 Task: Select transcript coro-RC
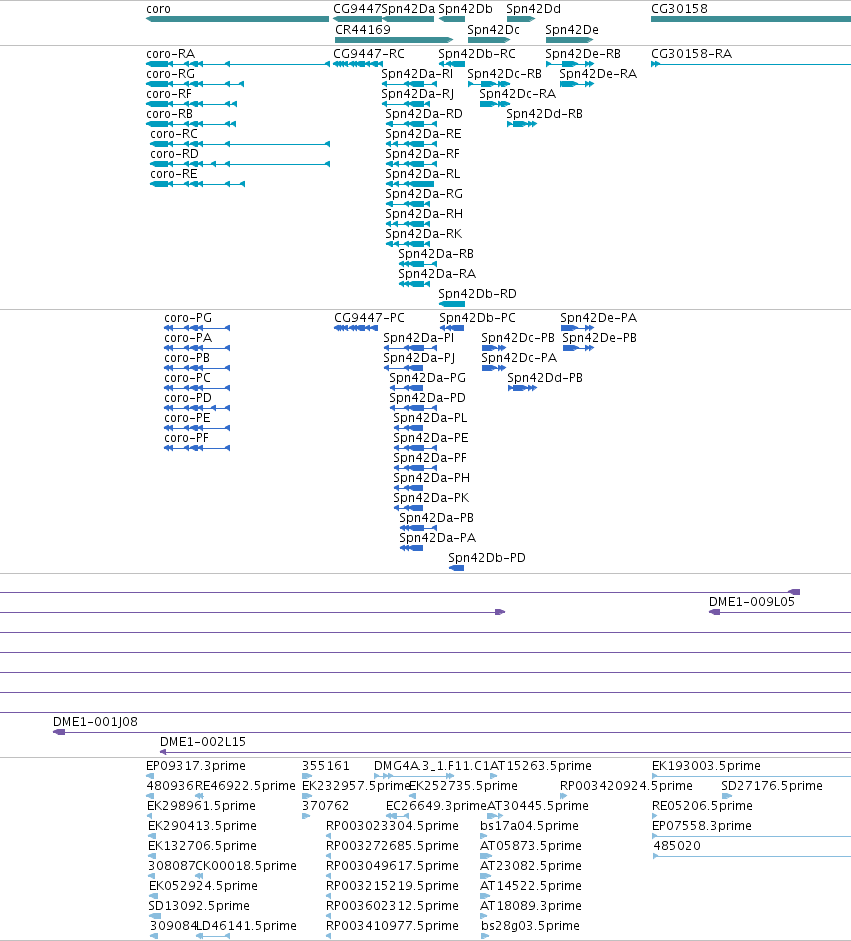coord(240,144)
